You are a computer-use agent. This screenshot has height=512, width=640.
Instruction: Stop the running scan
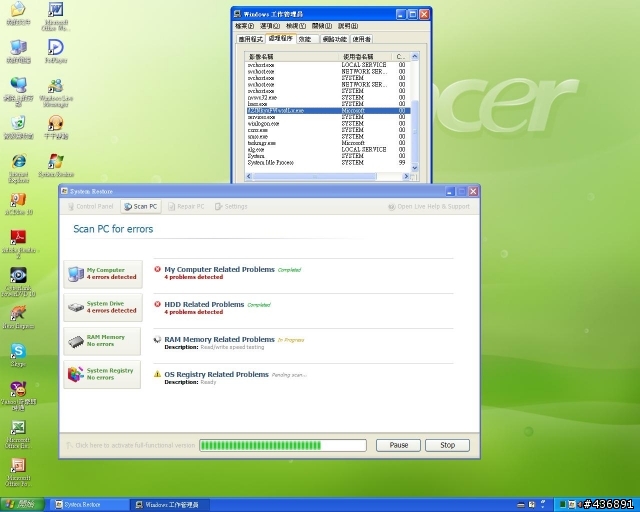click(447, 445)
